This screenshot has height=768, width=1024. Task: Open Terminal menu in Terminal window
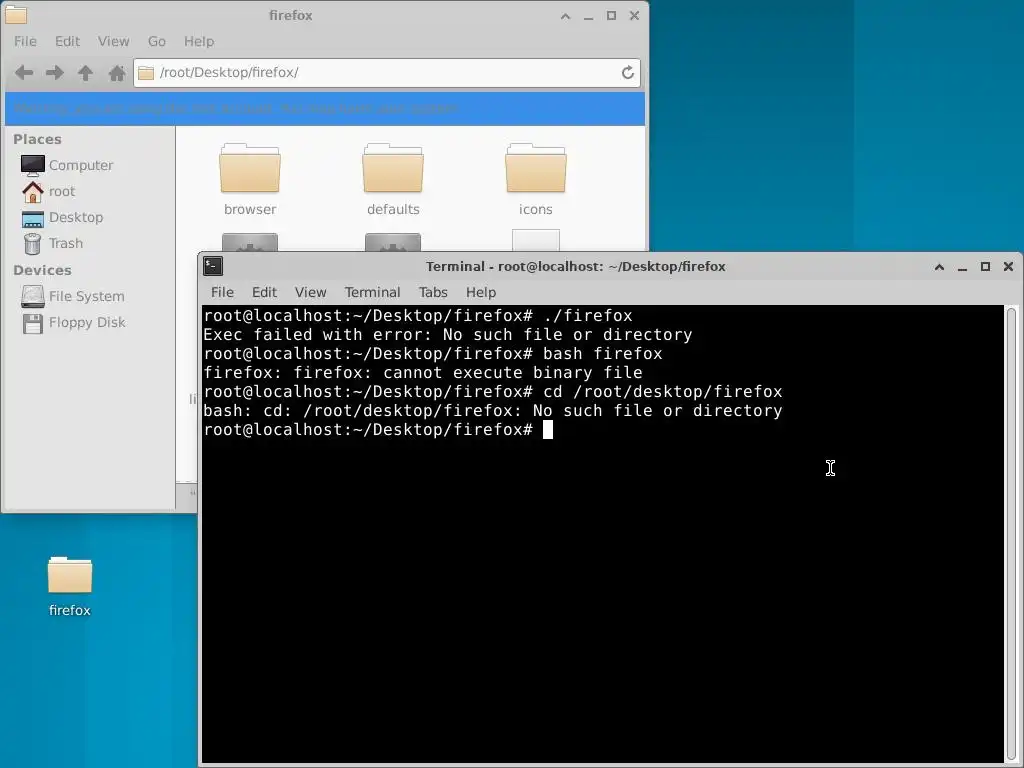pyautogui.click(x=372, y=292)
